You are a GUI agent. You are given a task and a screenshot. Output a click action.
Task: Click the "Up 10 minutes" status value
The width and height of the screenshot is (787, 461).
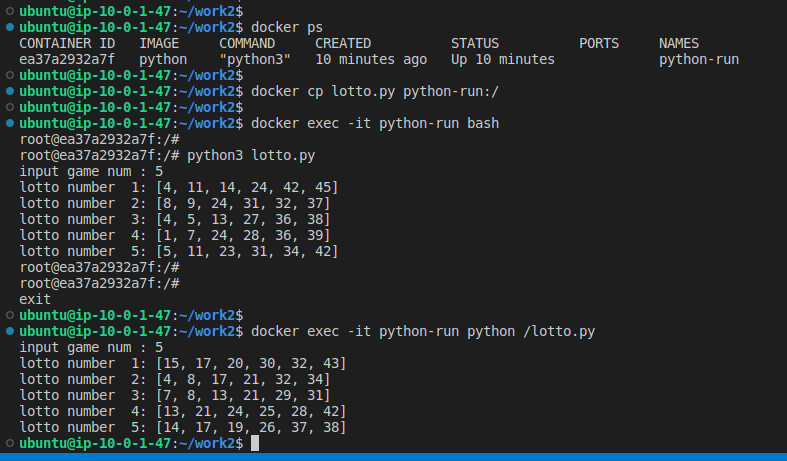(x=502, y=59)
